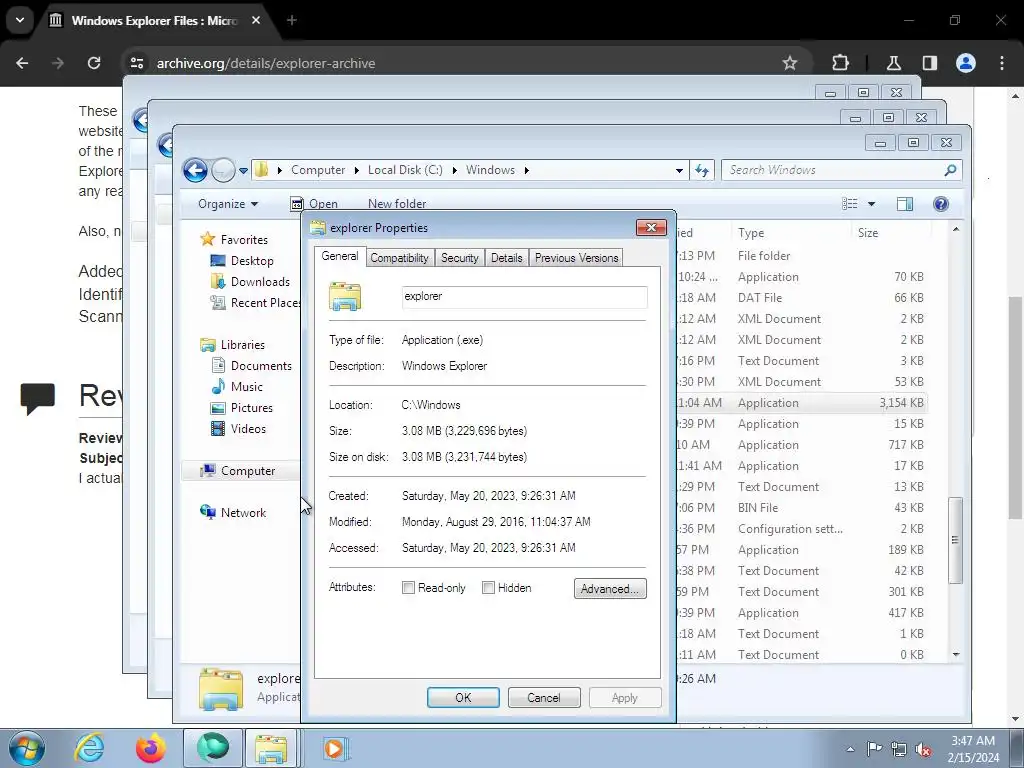Click New folder in the toolbar

point(397,204)
